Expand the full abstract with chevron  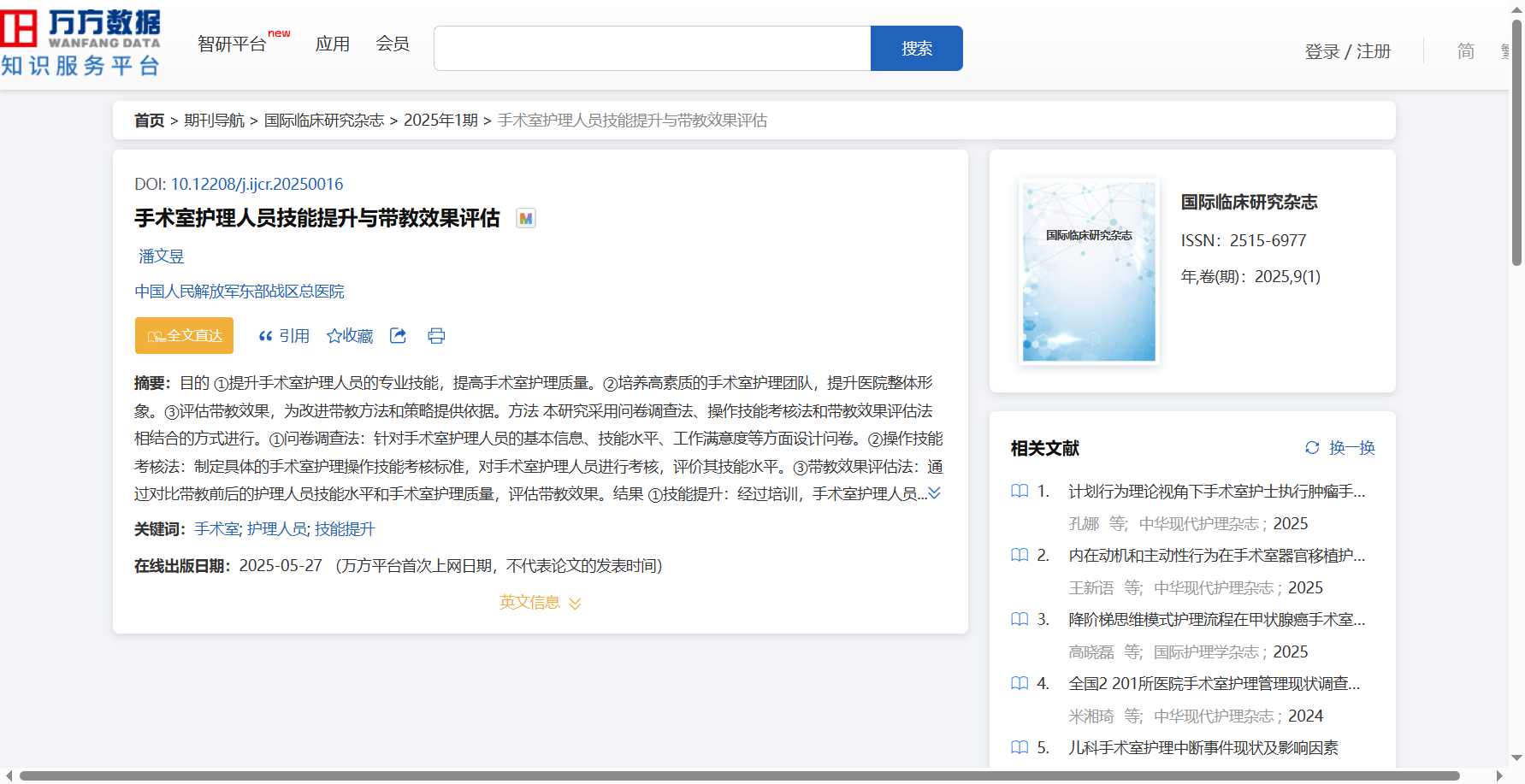click(935, 493)
